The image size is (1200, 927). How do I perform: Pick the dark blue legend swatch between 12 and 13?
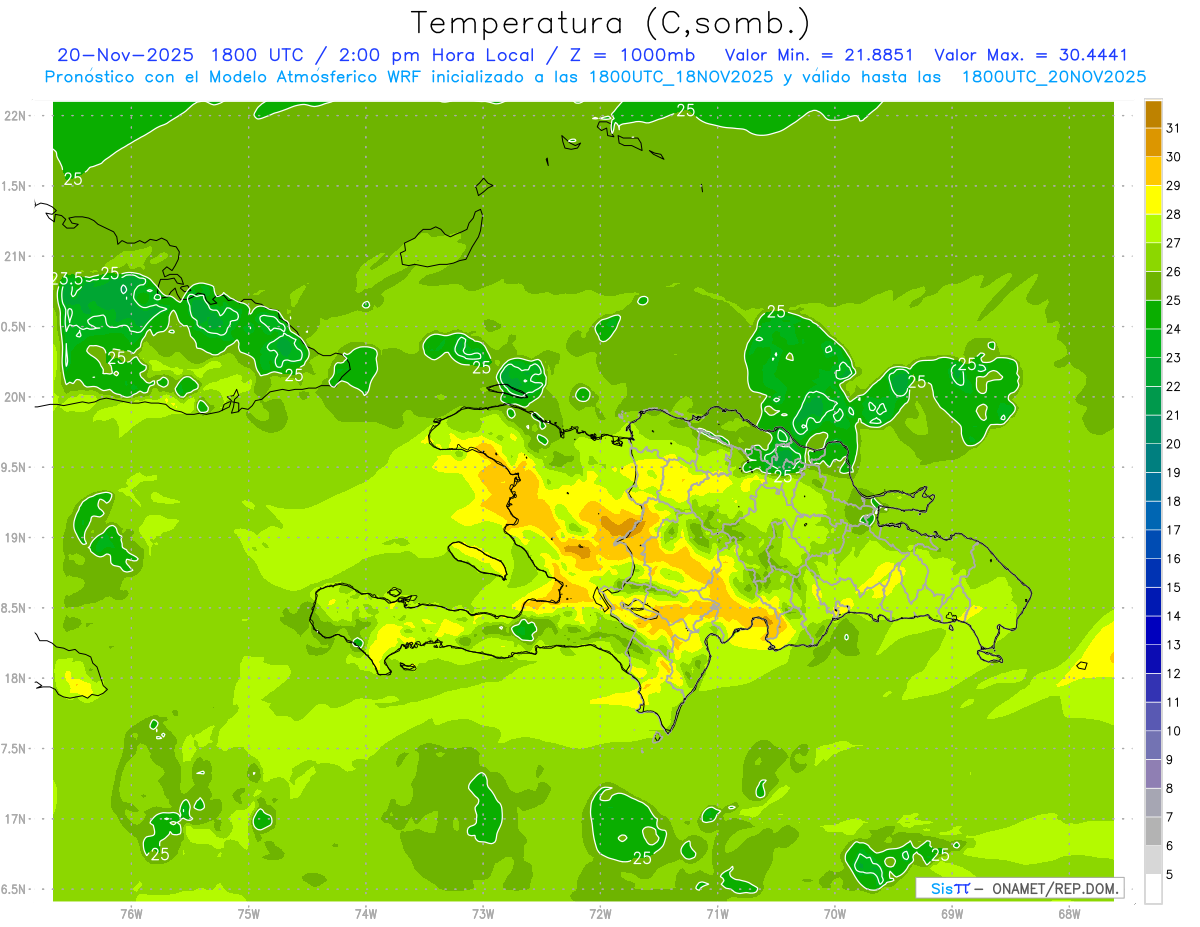[1153, 659]
